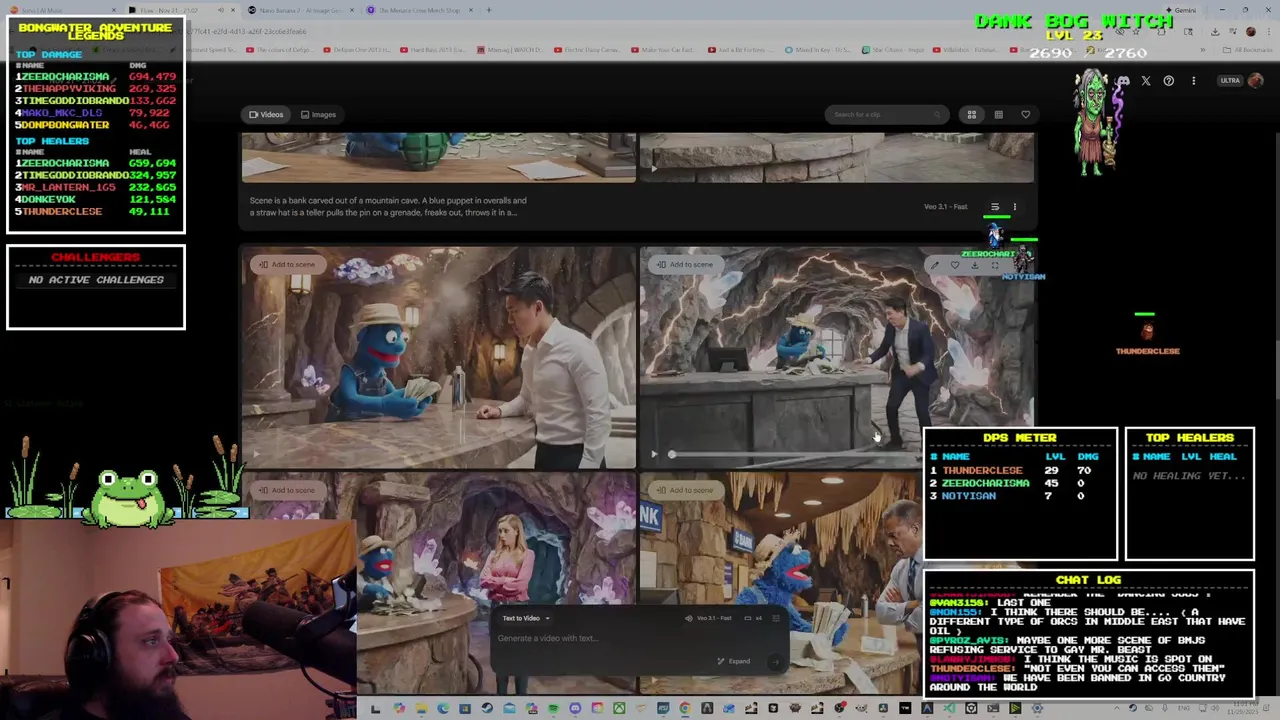Open the 'Star Citizen' bookmark
This screenshot has width=1280, height=720.
(x=895, y=49)
